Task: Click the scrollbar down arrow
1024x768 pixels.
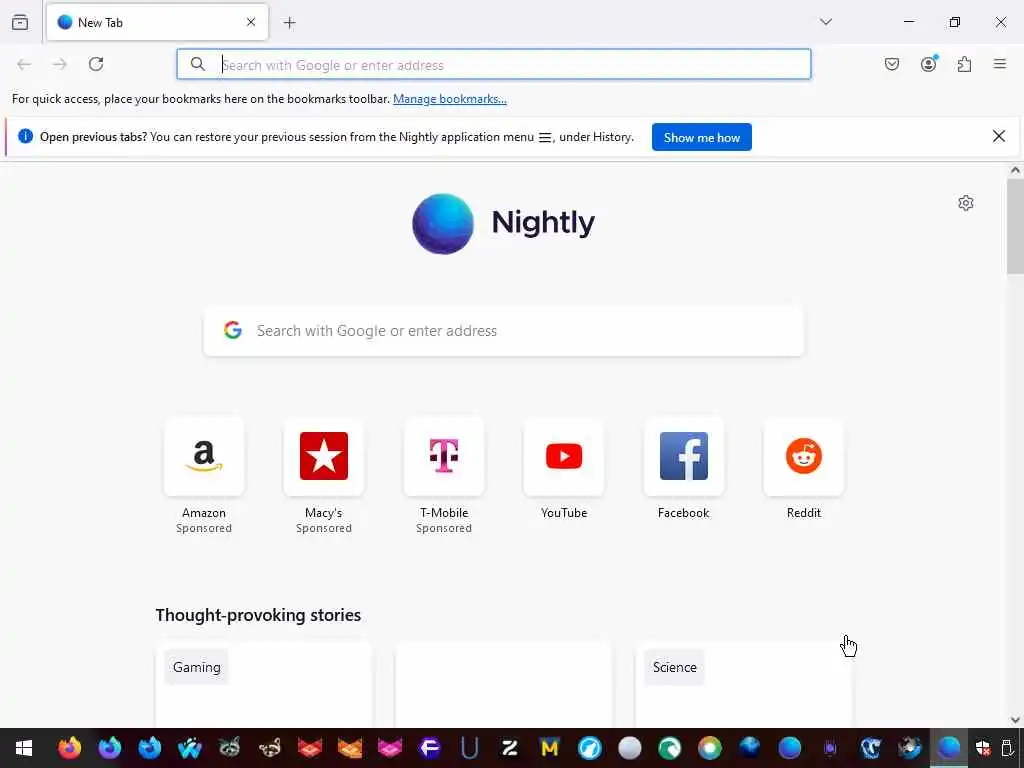Action: [x=1015, y=720]
